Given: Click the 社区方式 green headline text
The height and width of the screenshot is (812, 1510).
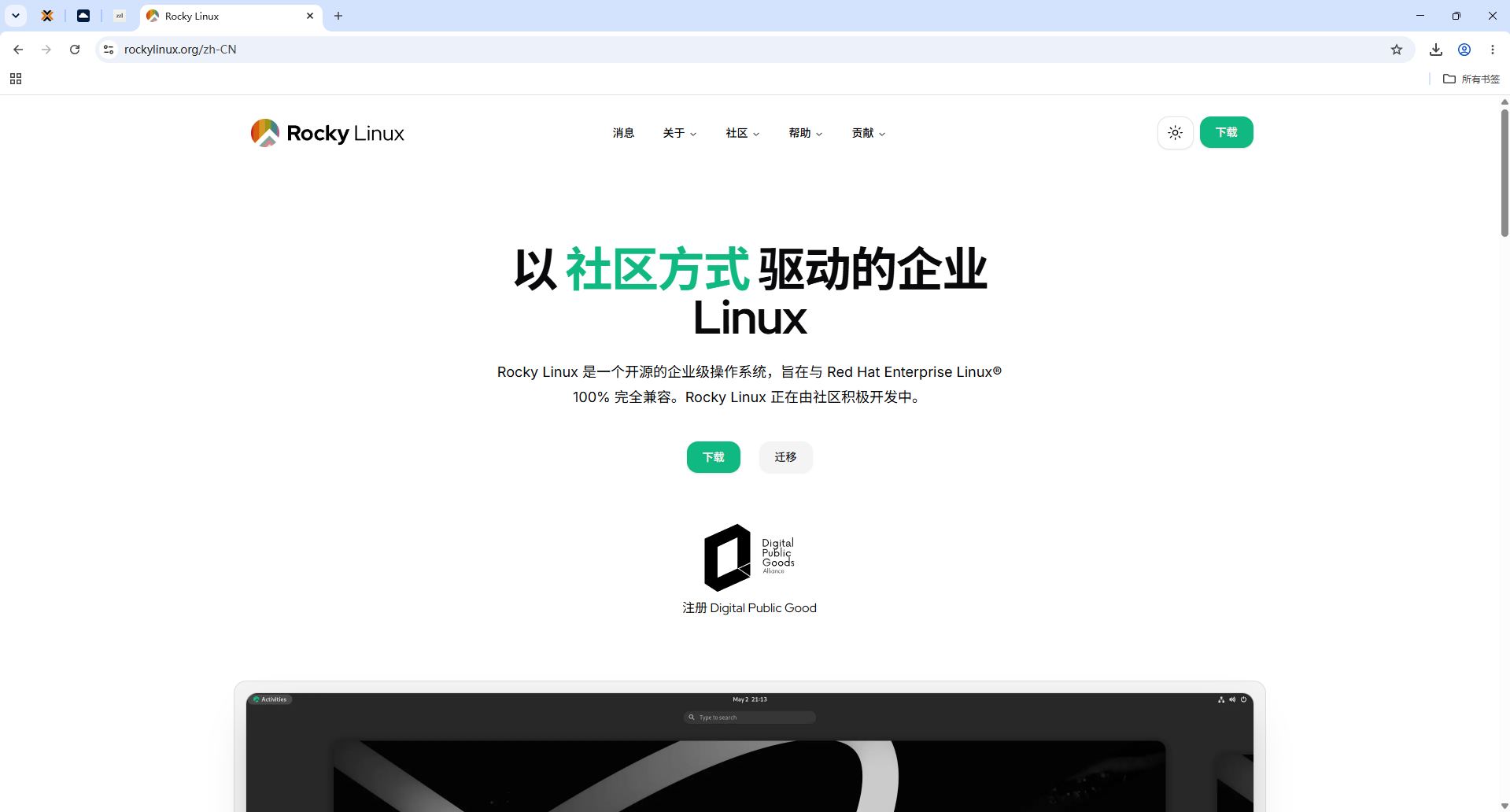Looking at the screenshot, I should 658,270.
